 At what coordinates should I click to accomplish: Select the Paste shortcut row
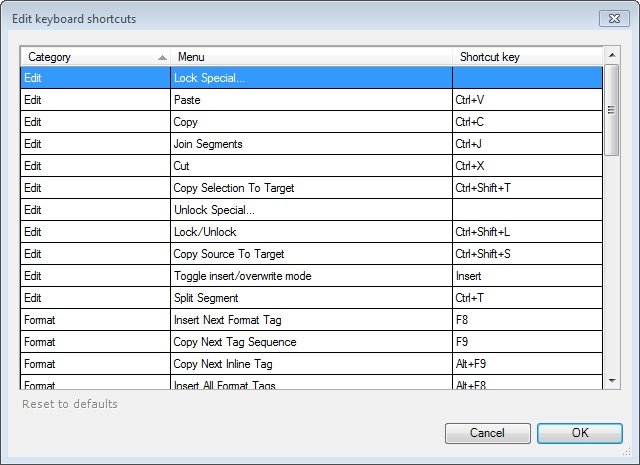[x=311, y=100]
